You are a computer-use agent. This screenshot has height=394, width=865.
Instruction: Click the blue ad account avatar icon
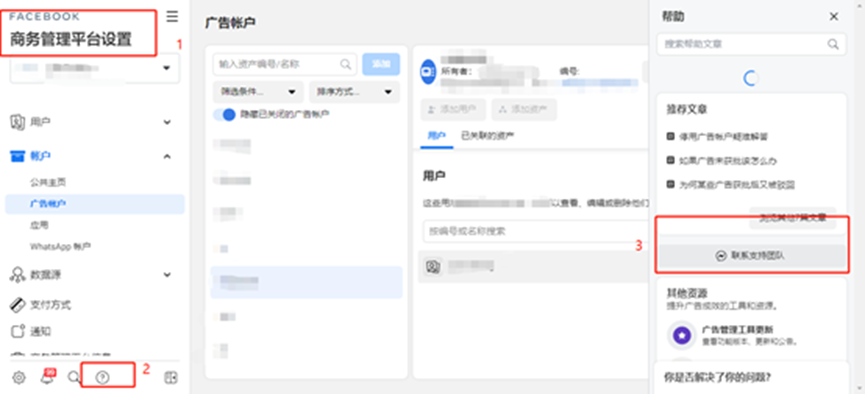point(428,72)
